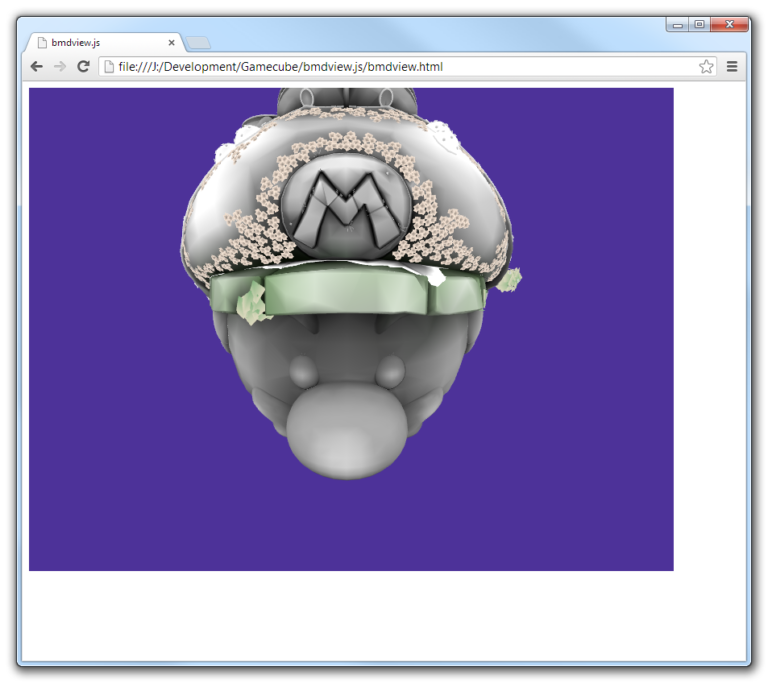Click the green hat brim on the model
Screen dimensions: 768x683
350,297
